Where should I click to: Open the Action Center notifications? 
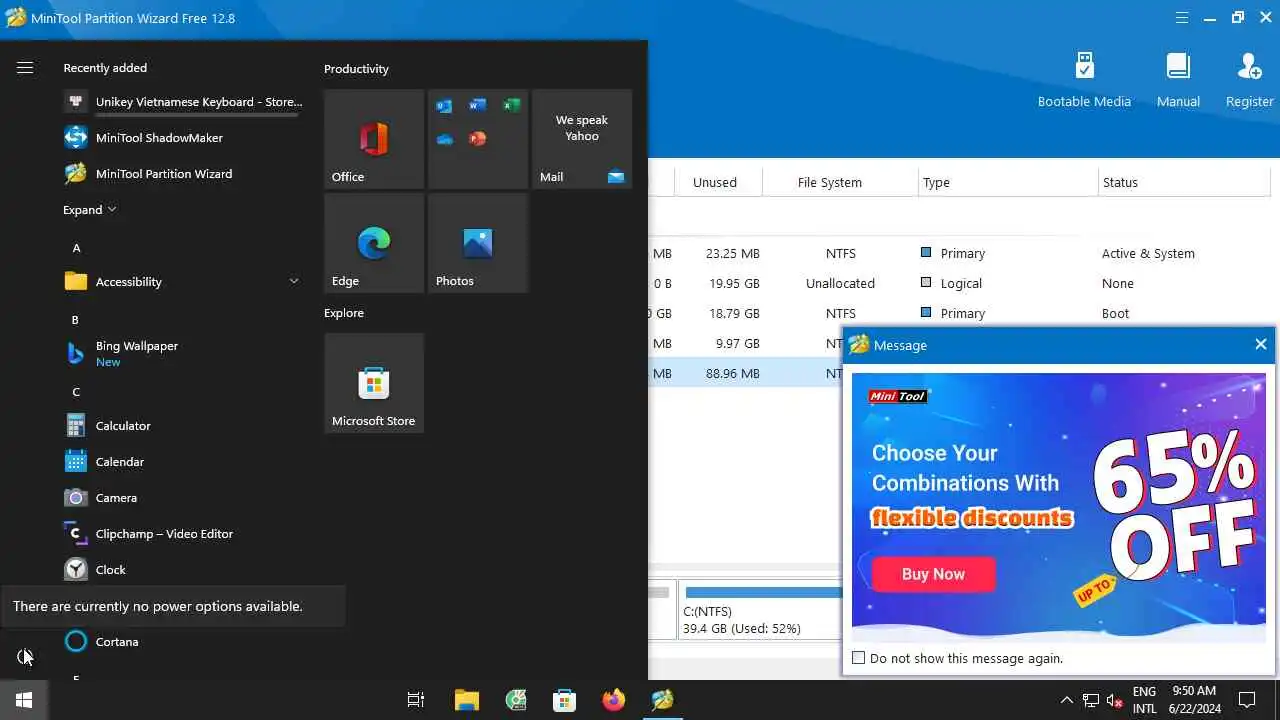1247,700
